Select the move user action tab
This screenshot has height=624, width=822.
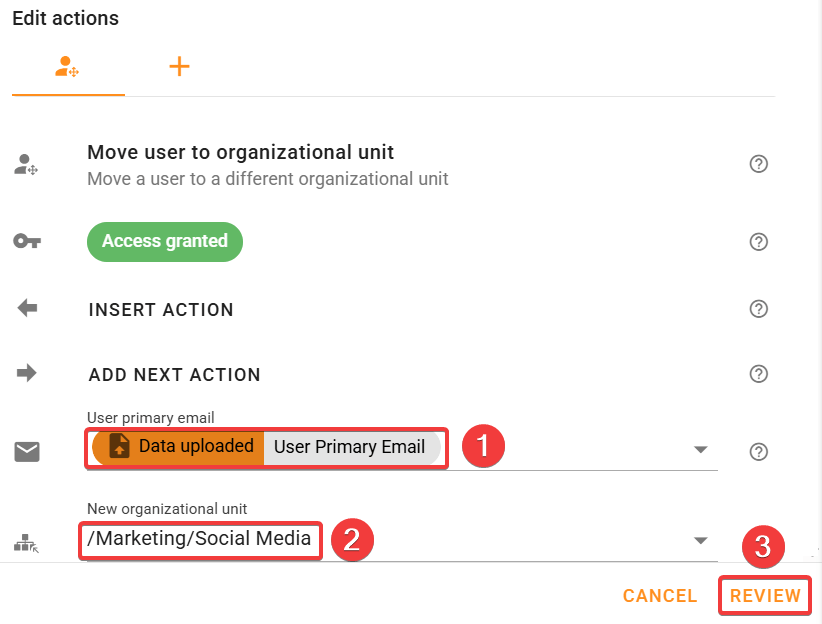pyautogui.click(x=67, y=68)
